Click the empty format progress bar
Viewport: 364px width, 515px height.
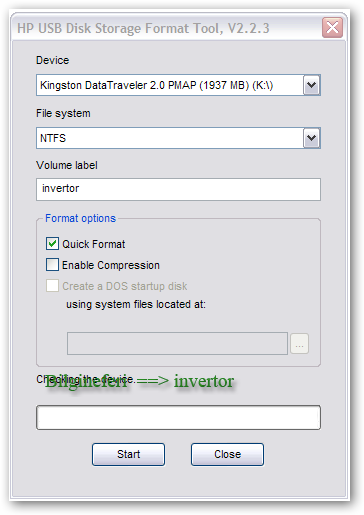178,417
